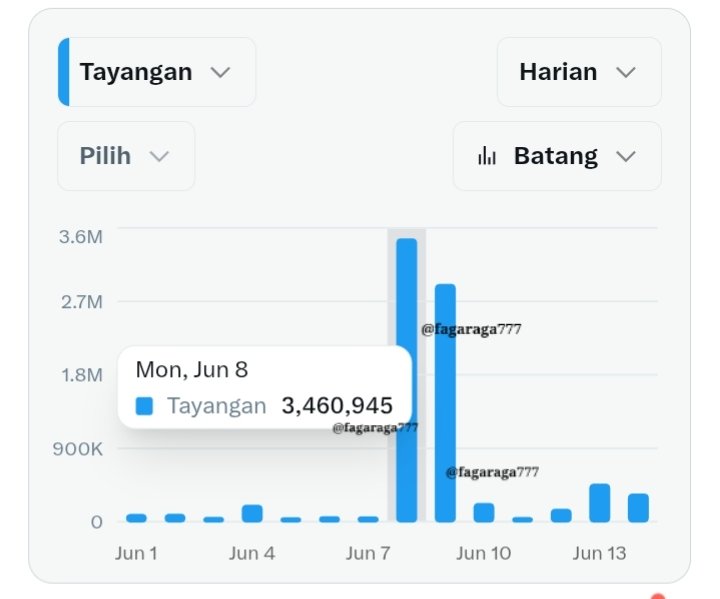Click the chevron next to Harian

click(625, 73)
